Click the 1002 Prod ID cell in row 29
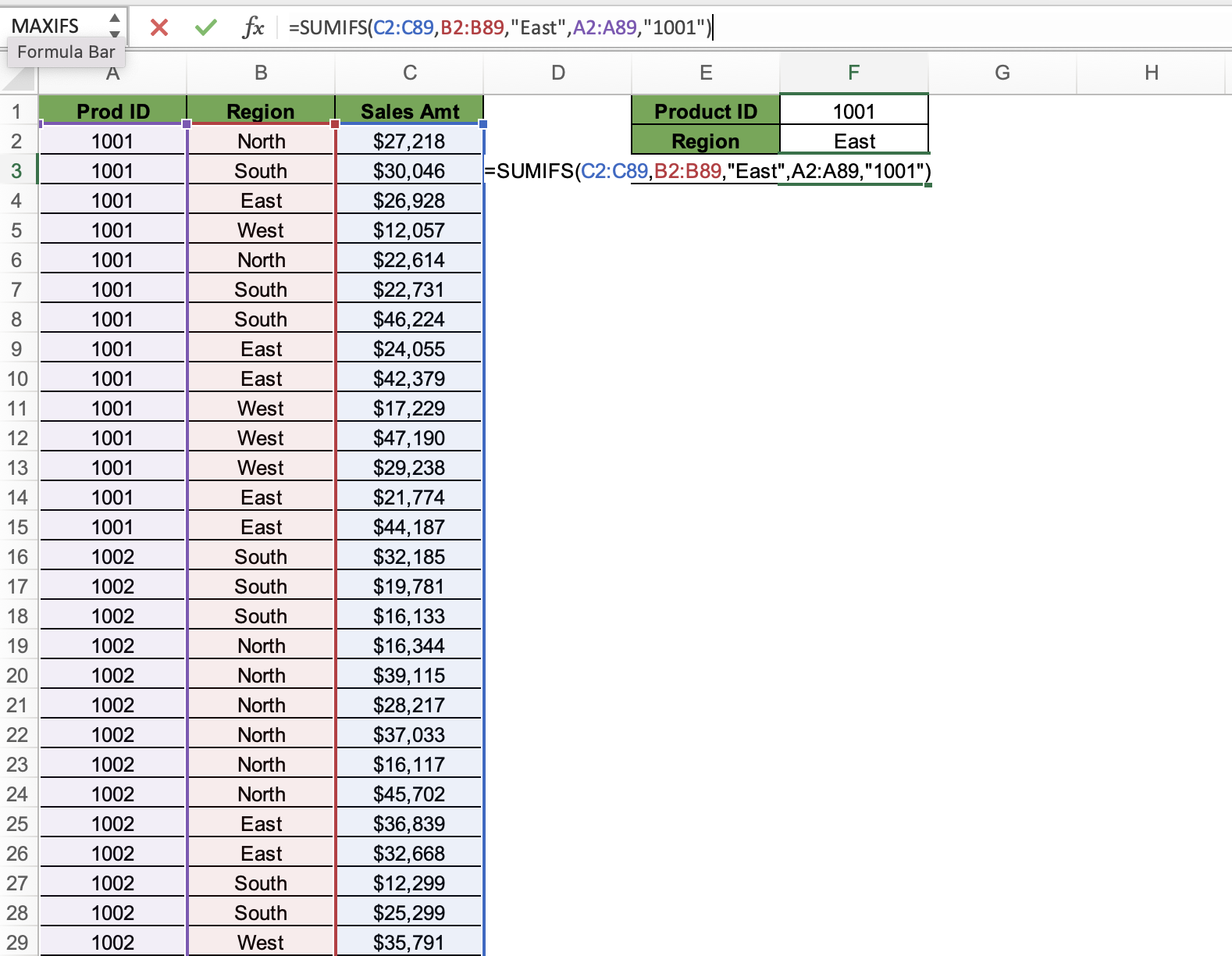Screen dimensions: 1232x956 (112, 943)
